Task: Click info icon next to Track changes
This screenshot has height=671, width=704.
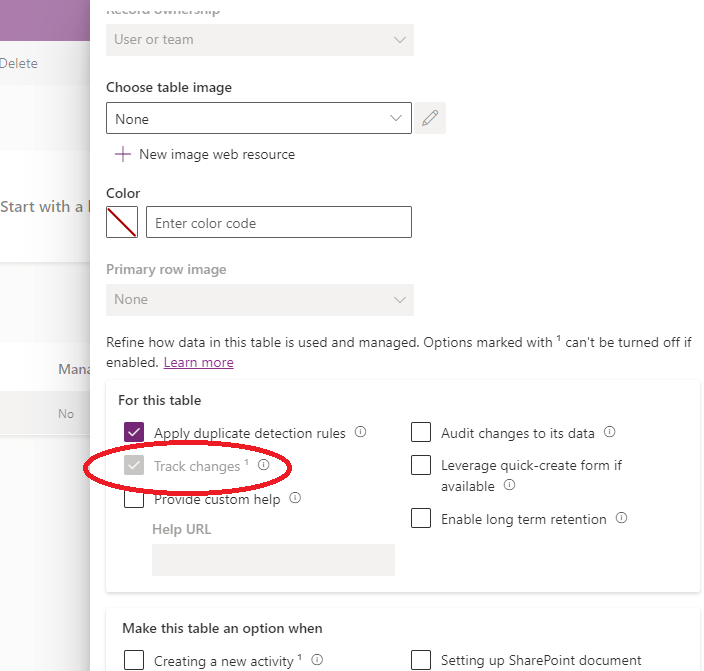Action: 264,465
